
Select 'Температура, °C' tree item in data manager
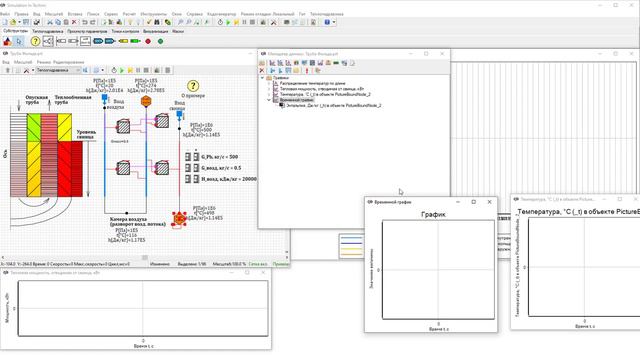[325, 94]
